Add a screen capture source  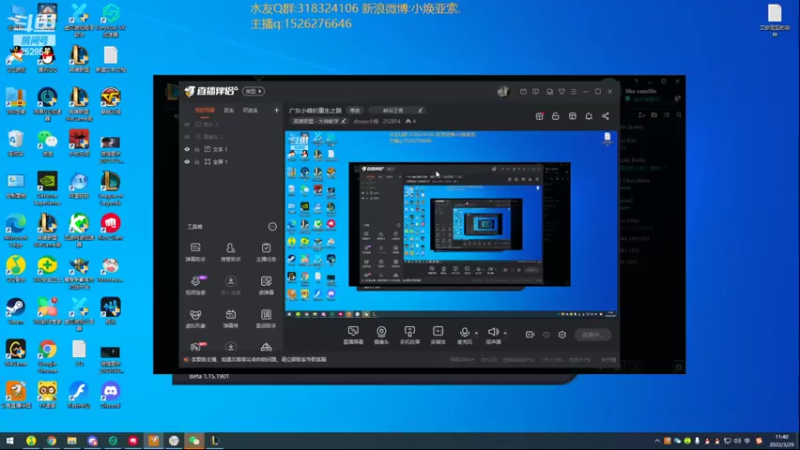353,335
